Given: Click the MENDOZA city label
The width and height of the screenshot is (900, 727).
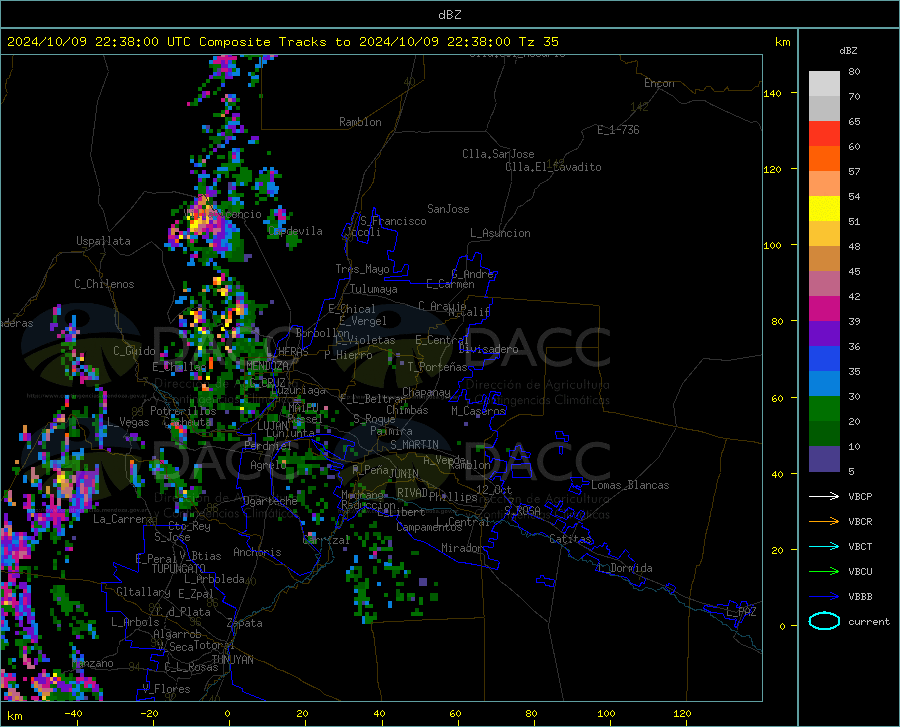Looking at the screenshot, I should 267,366.
